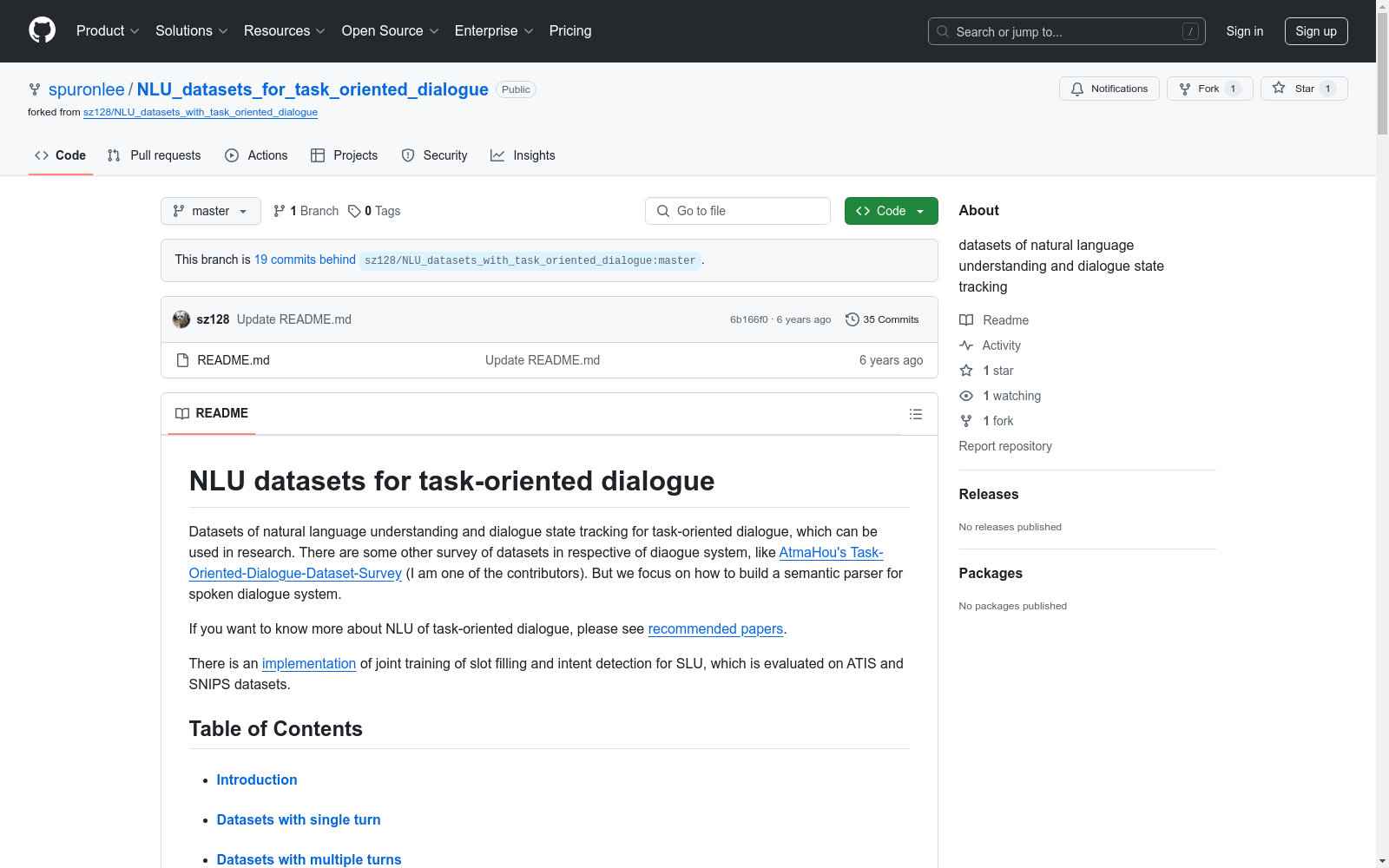This screenshot has height=868, width=1389.
Task: Select the README tab header
Action: (x=212, y=413)
